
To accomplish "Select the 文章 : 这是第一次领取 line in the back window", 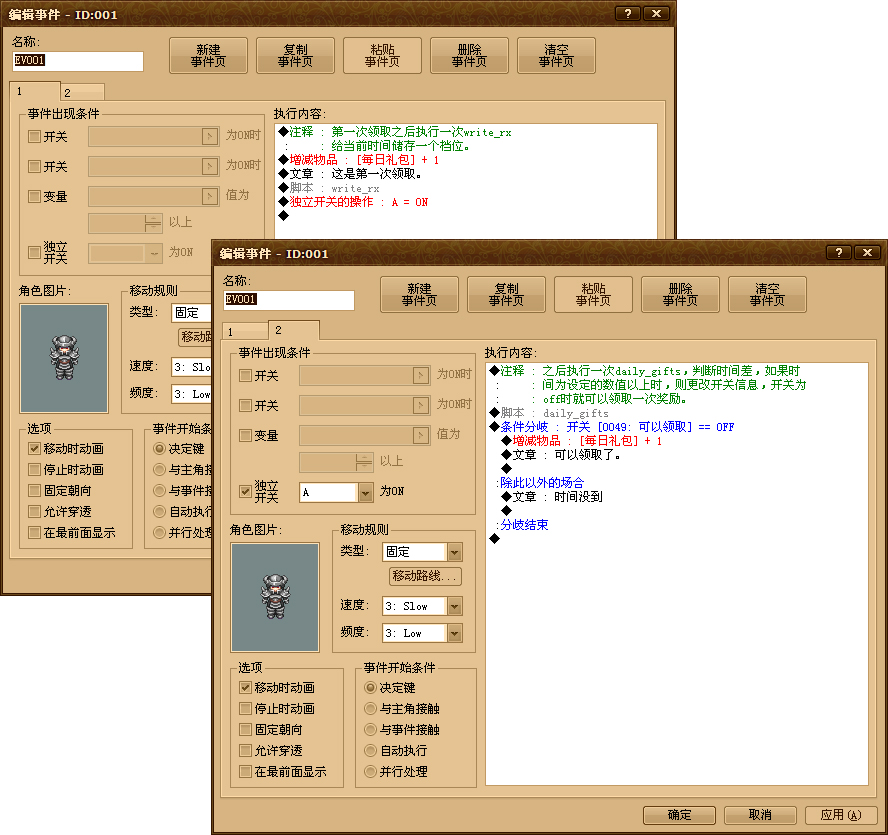I will [x=350, y=174].
